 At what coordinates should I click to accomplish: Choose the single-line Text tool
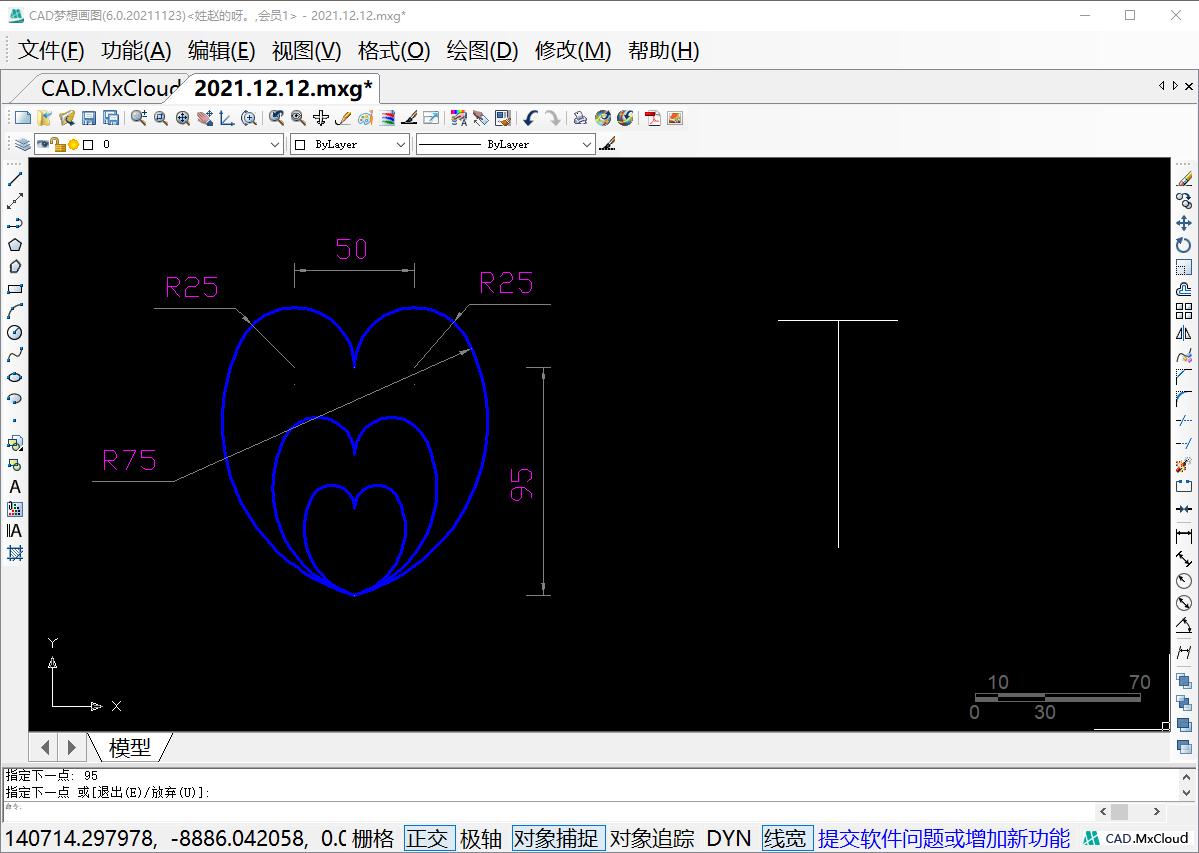click(x=15, y=487)
